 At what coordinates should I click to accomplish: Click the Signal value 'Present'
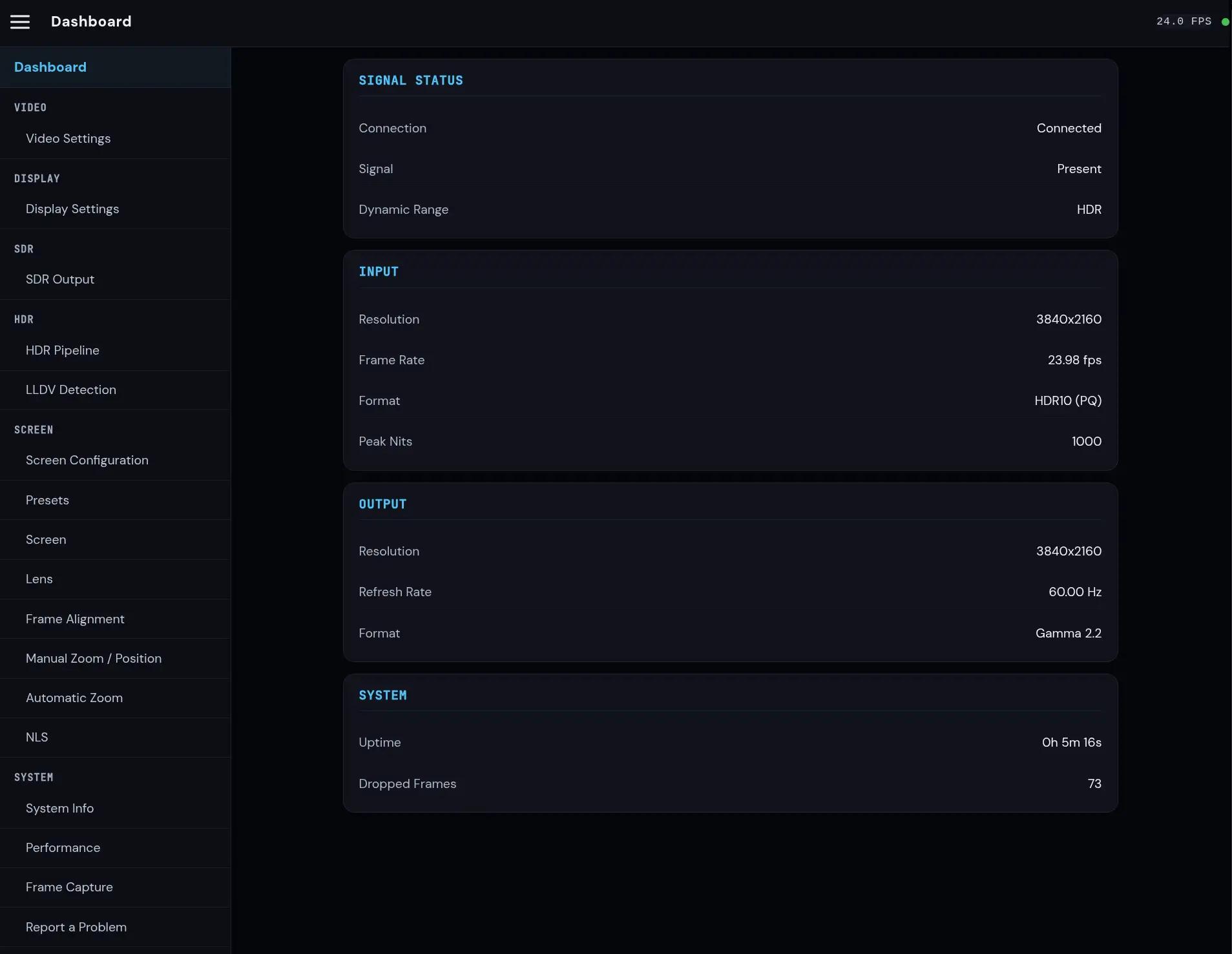point(1079,169)
